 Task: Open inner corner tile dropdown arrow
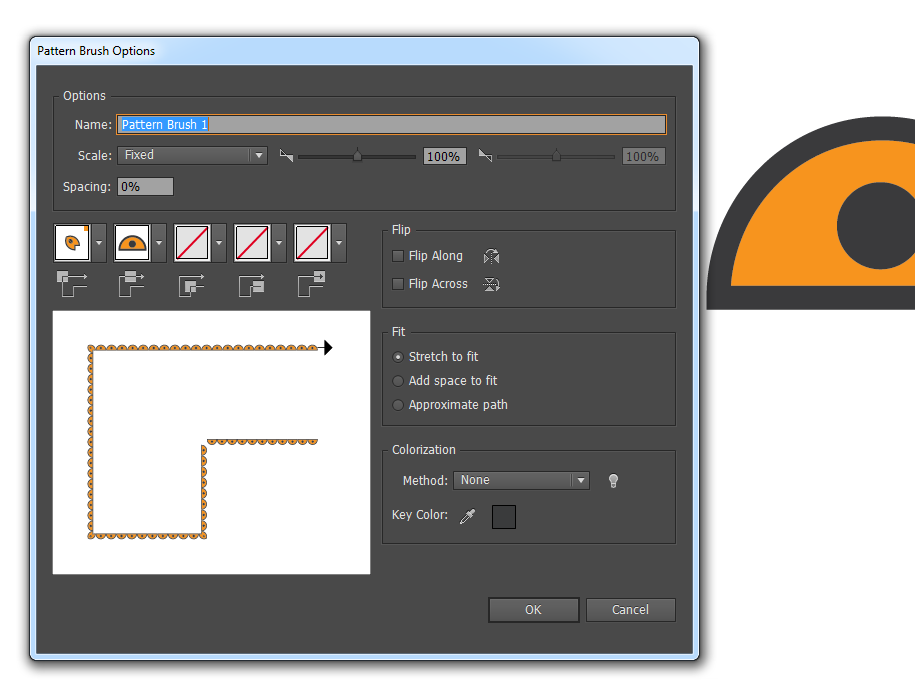point(219,243)
